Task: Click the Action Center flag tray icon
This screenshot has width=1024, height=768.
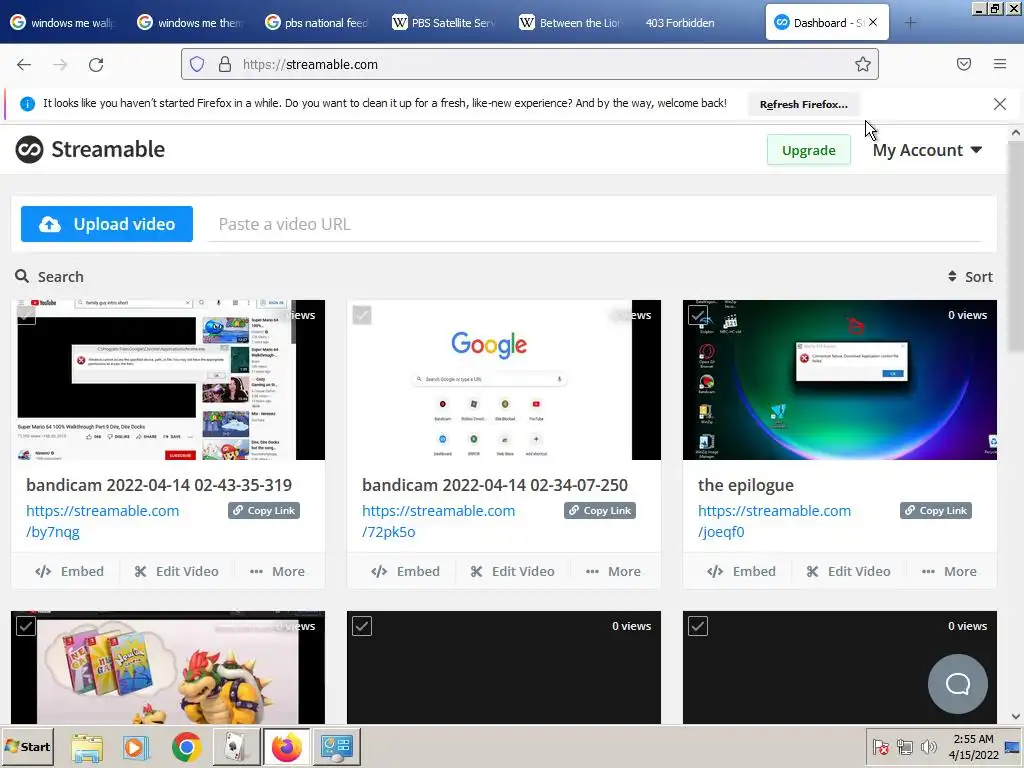Action: pyautogui.click(x=880, y=746)
